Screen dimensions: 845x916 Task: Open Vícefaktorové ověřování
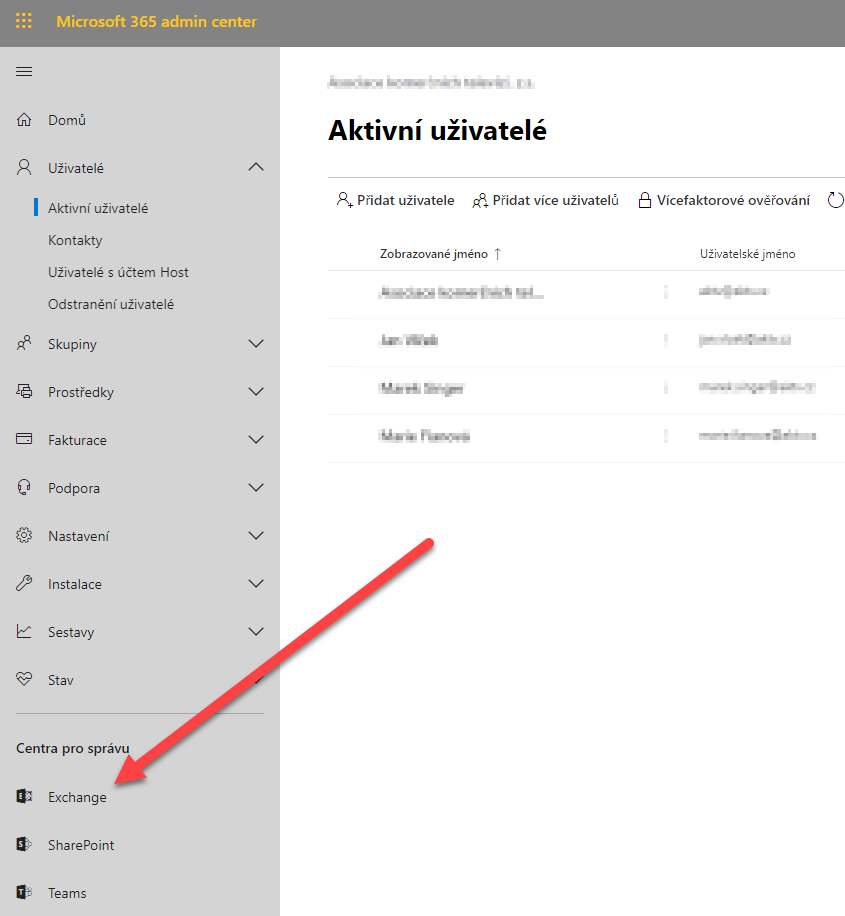point(724,200)
